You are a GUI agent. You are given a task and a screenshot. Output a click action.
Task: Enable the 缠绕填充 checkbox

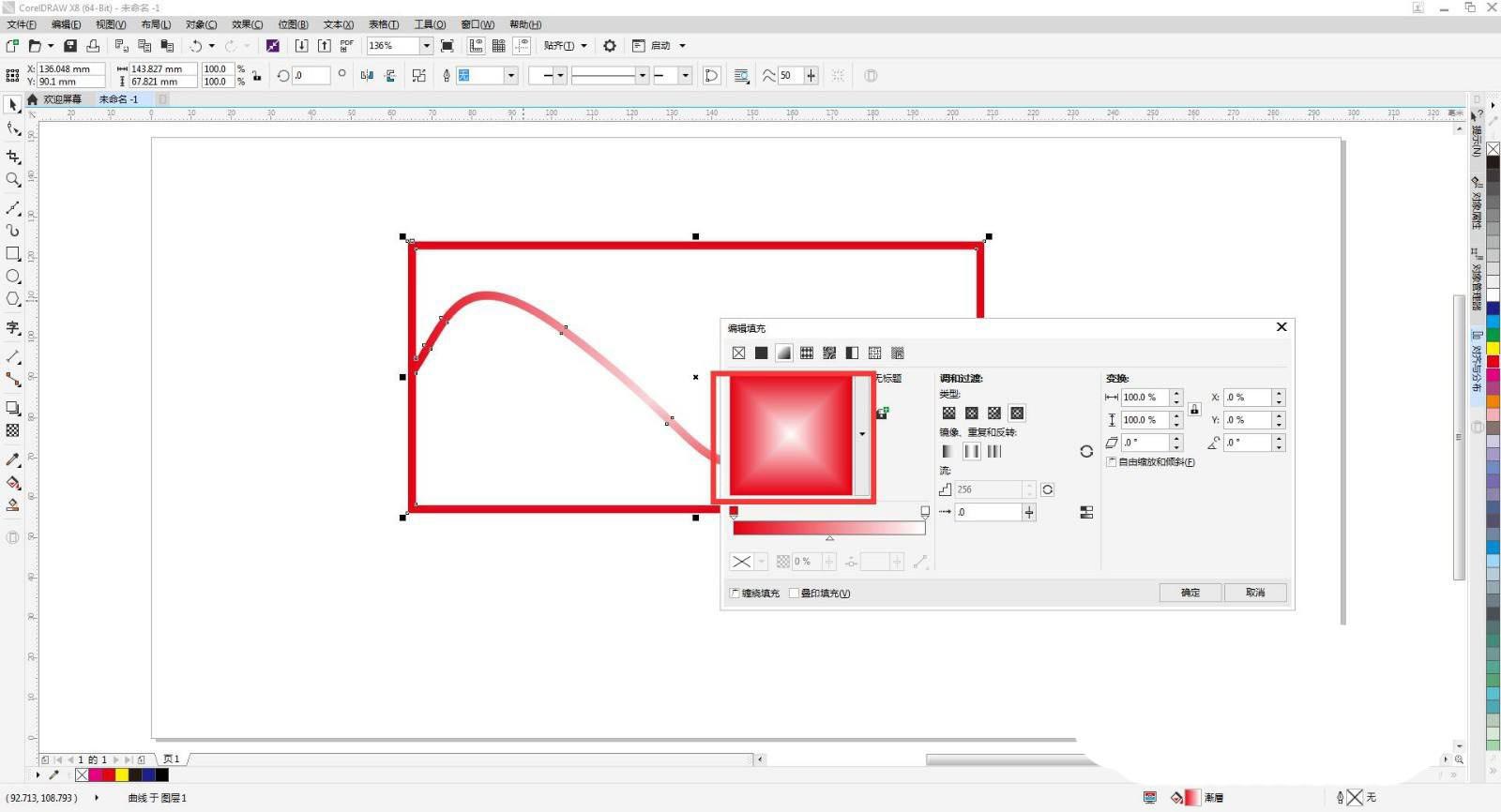(735, 593)
